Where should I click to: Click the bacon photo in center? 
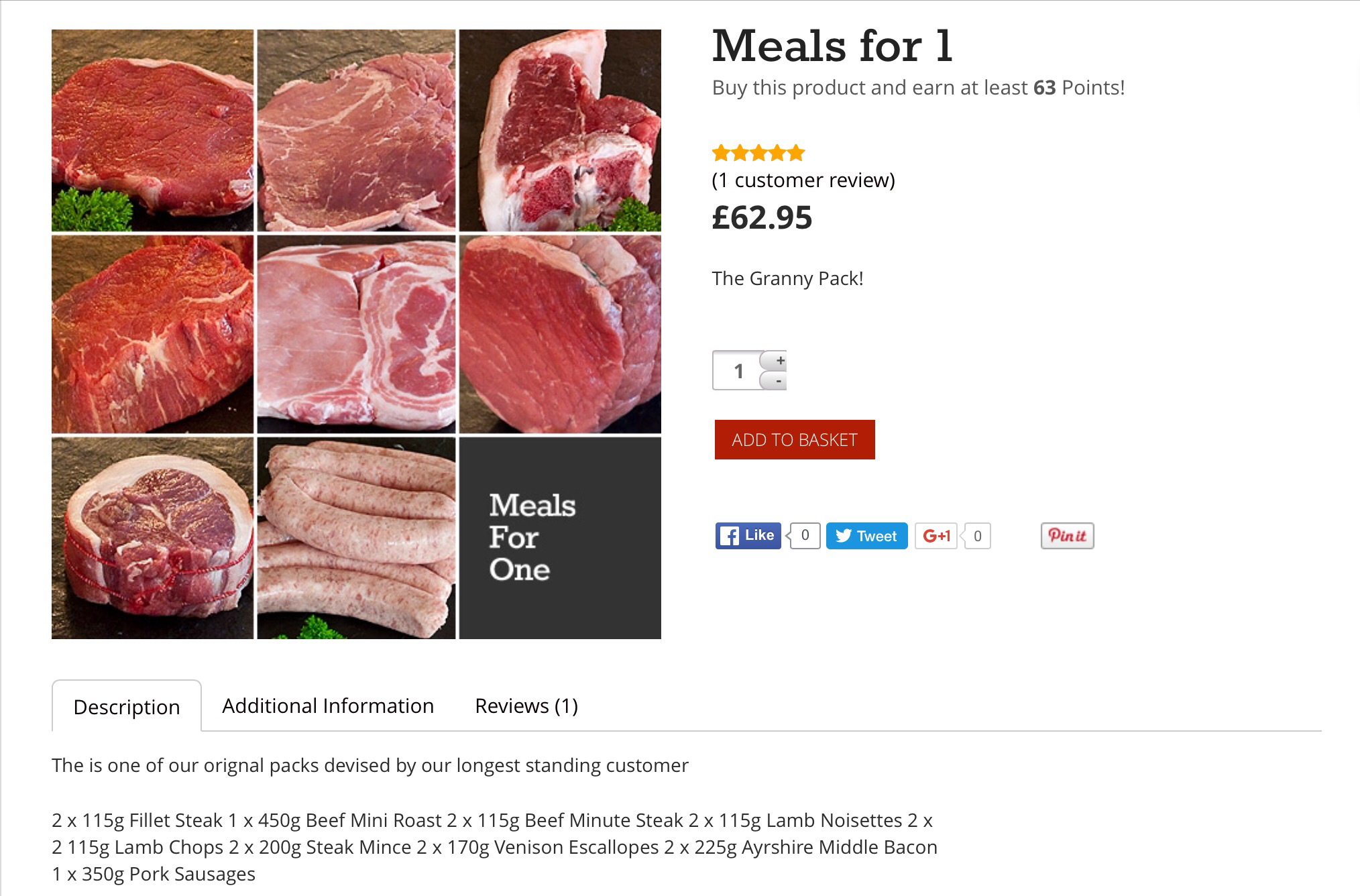tap(356, 334)
